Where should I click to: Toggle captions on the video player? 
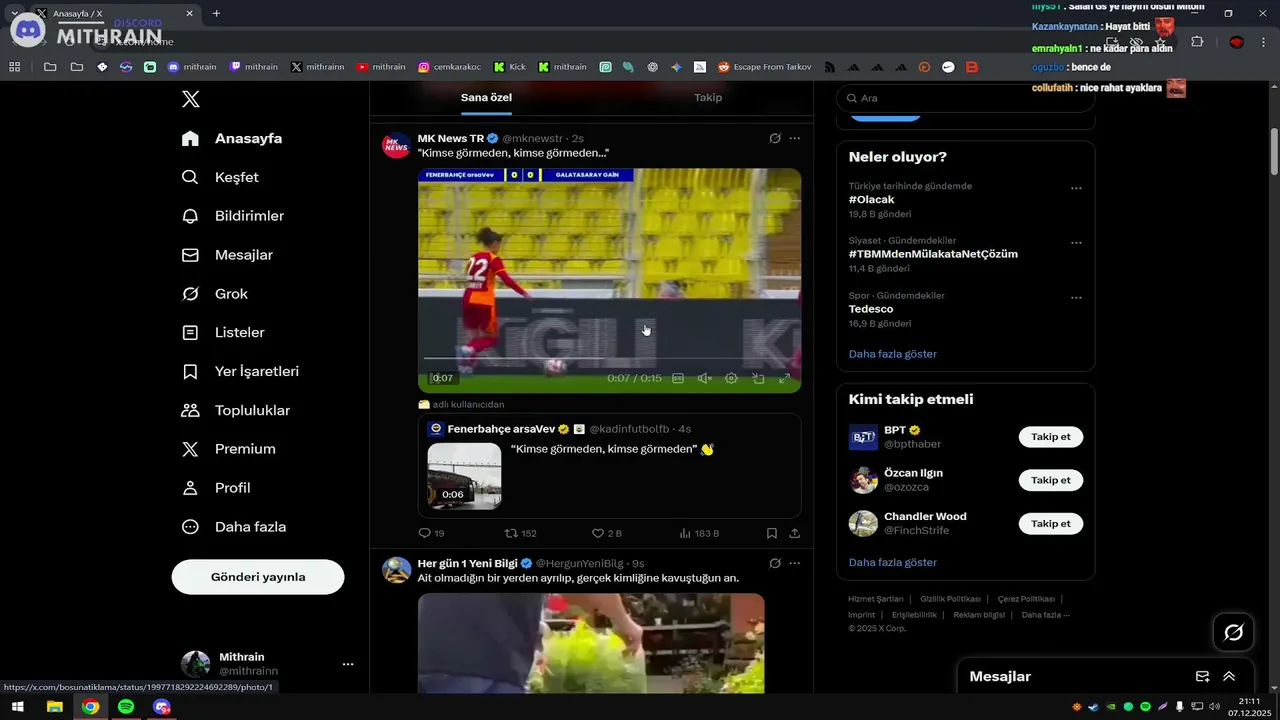point(678,378)
